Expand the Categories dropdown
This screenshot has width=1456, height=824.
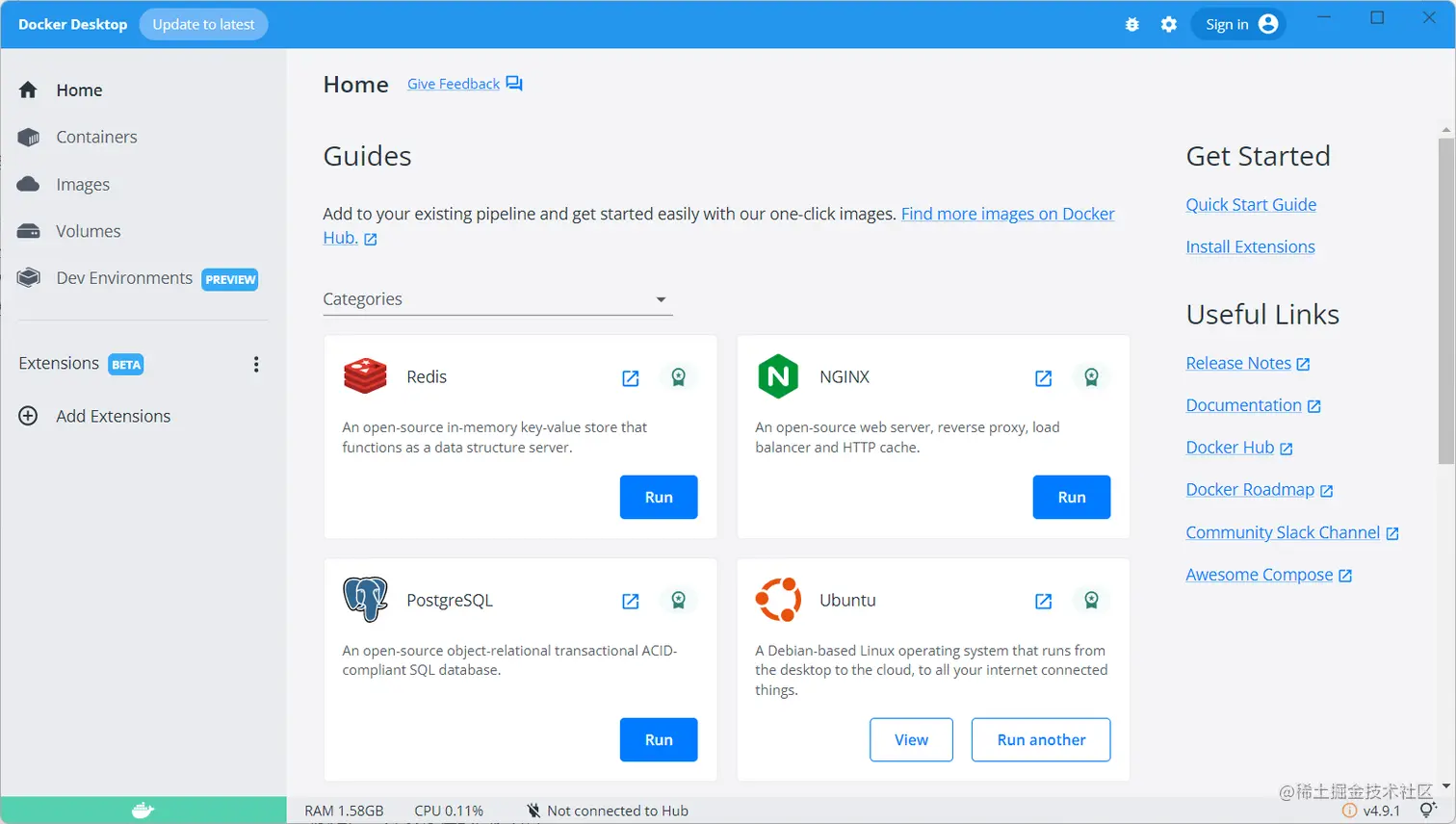[498, 299]
